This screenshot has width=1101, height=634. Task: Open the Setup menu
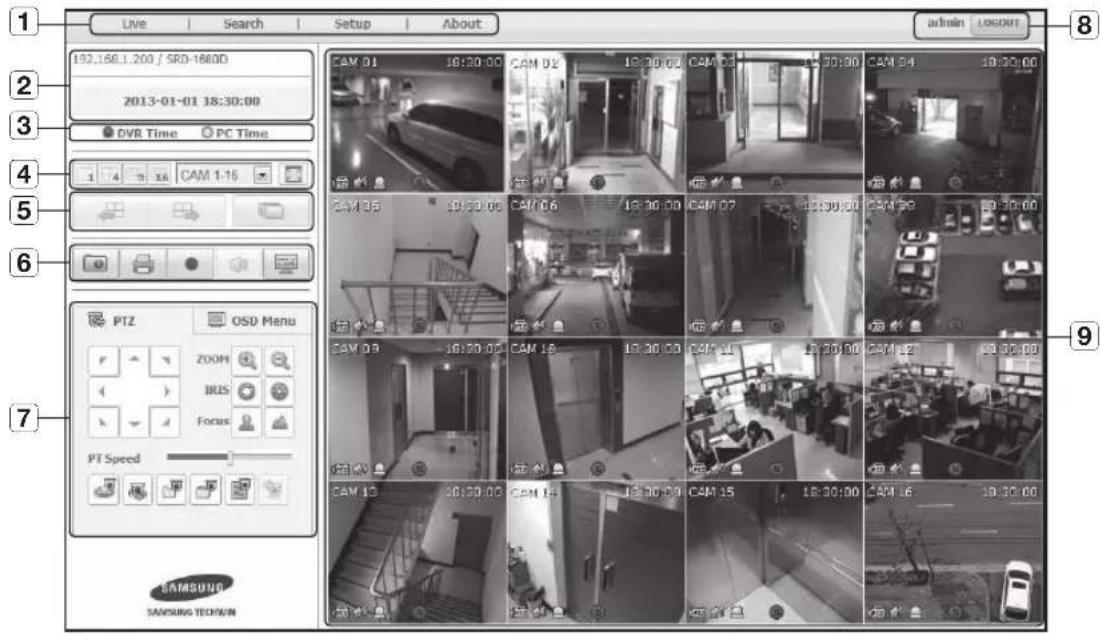[x=352, y=24]
